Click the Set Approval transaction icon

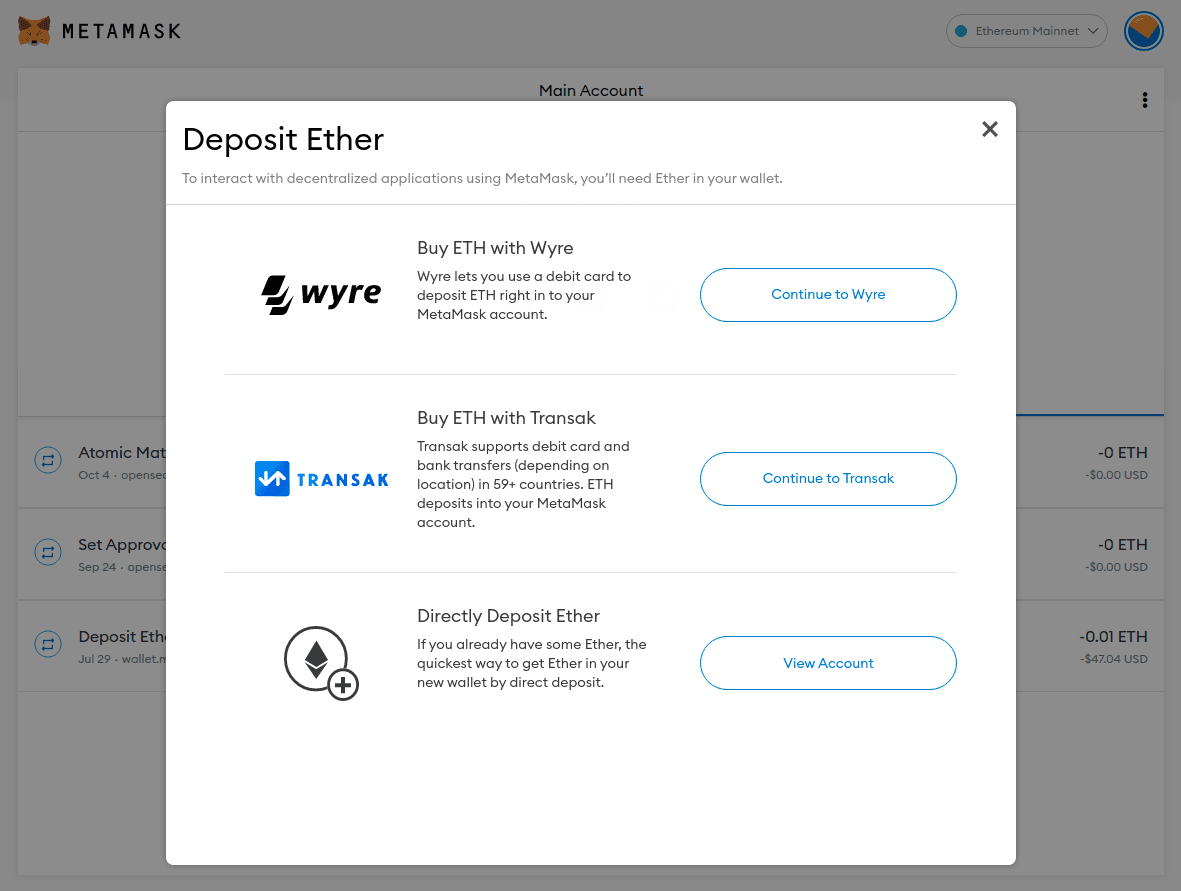click(48, 552)
